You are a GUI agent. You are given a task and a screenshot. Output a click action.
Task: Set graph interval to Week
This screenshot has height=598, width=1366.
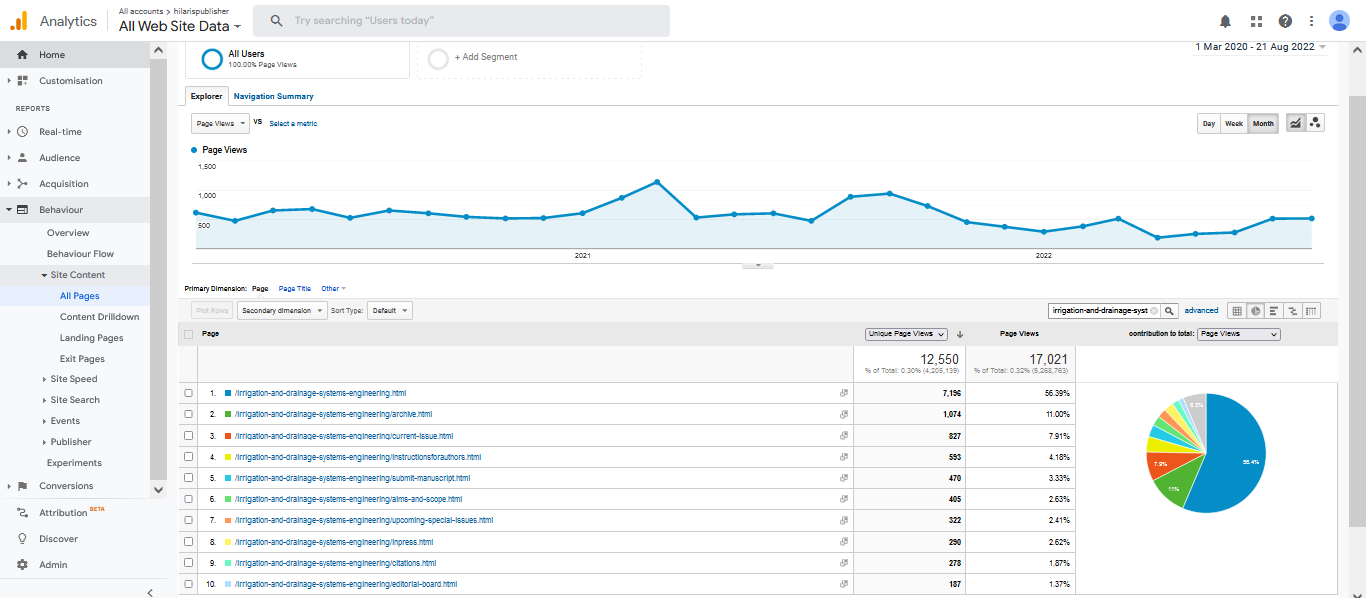tap(1234, 123)
